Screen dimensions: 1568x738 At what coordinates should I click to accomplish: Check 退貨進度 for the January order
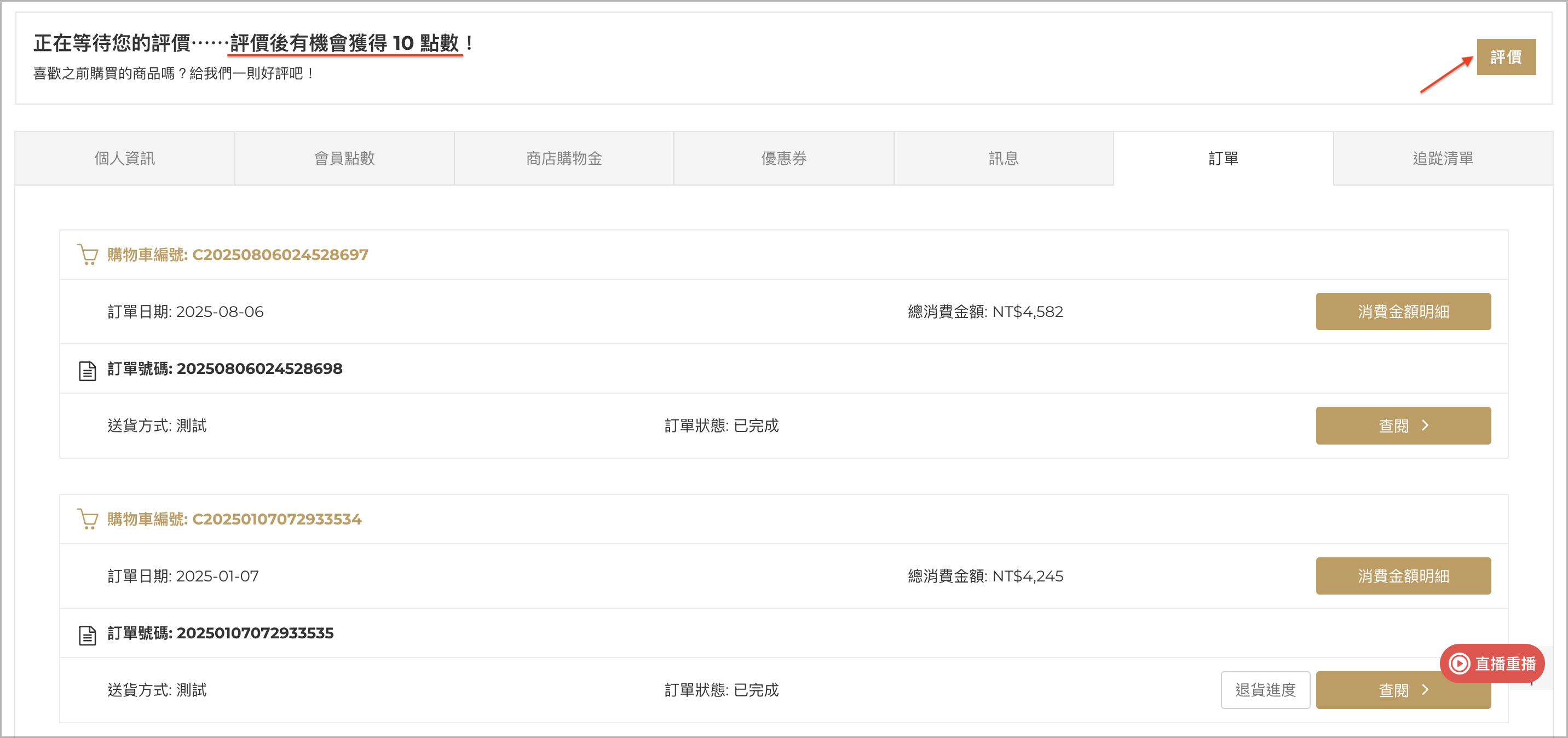1265,689
